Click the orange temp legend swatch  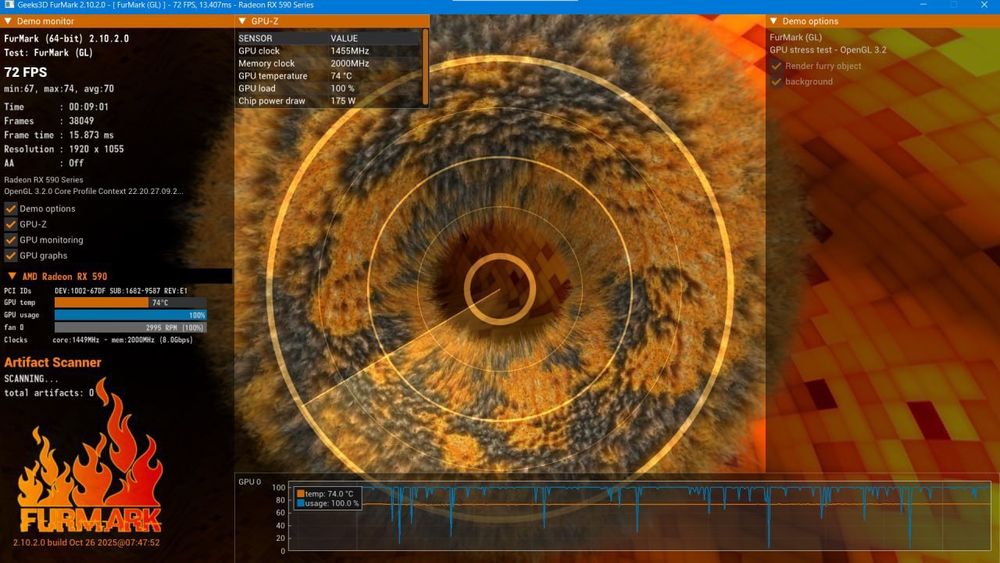pos(300,494)
